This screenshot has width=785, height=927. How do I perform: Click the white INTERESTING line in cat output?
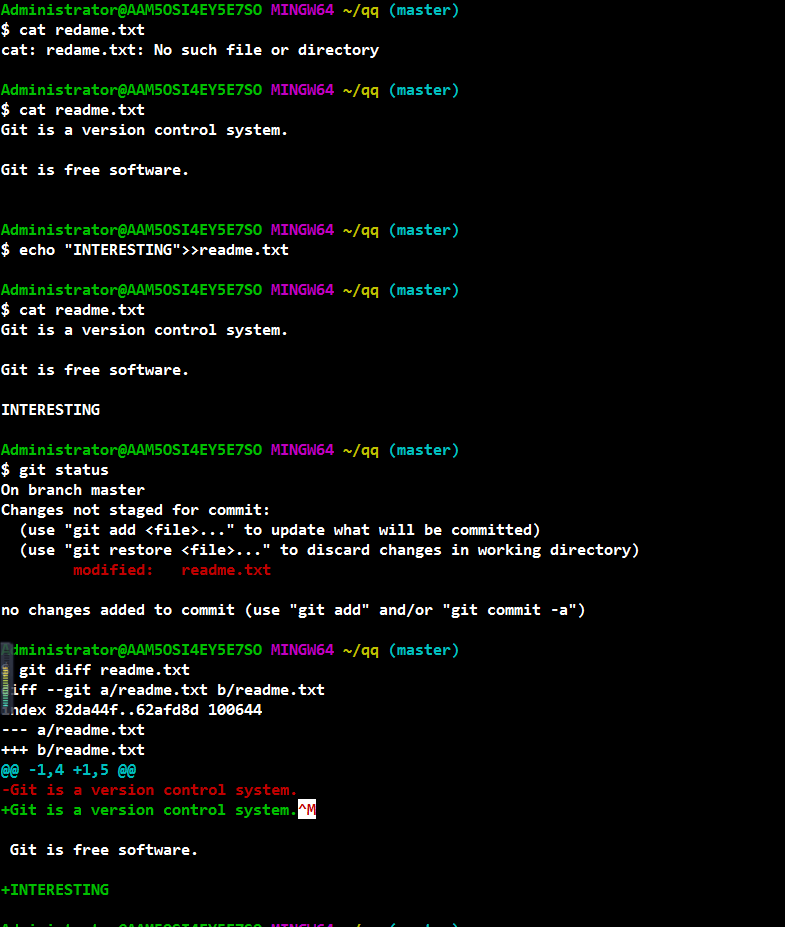point(51,410)
